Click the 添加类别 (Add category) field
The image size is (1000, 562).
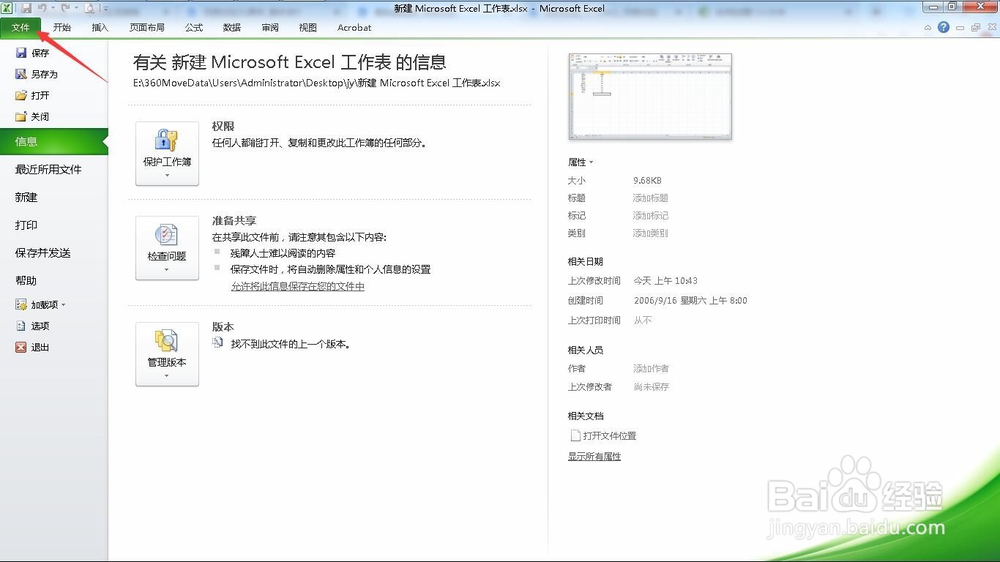click(x=651, y=233)
